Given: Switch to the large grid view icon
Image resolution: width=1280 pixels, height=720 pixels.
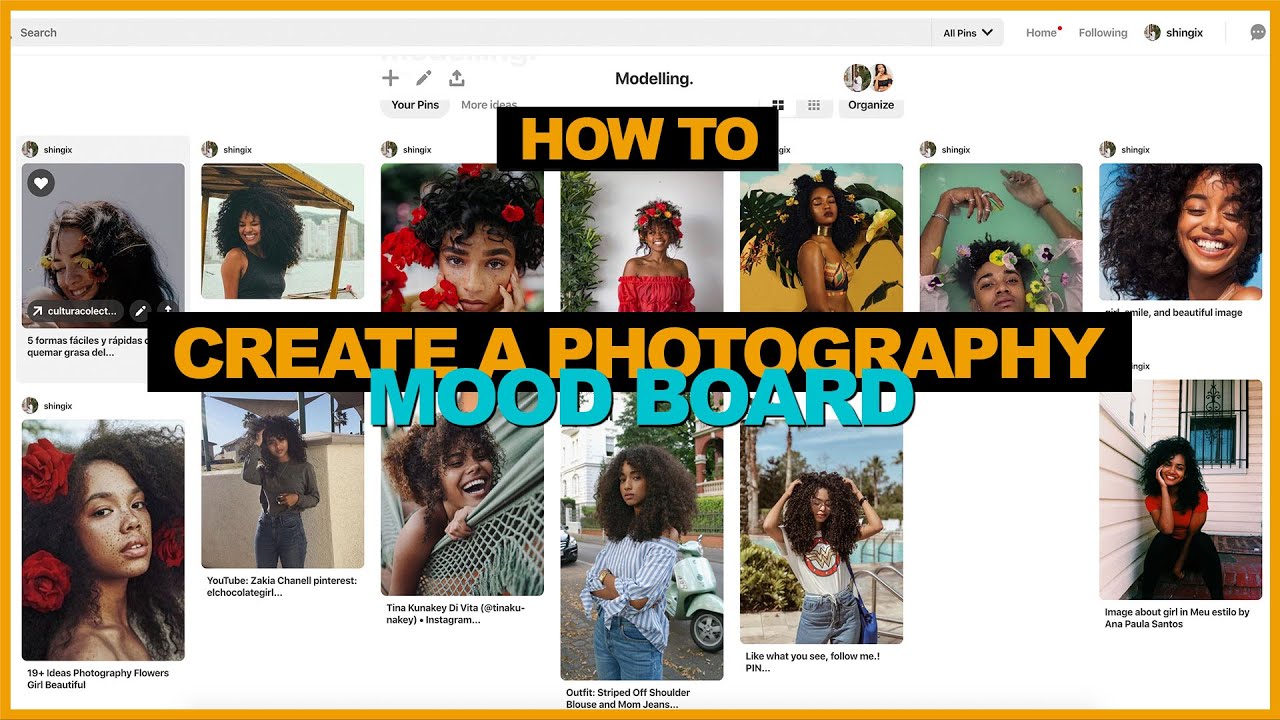Looking at the screenshot, I should click(778, 105).
